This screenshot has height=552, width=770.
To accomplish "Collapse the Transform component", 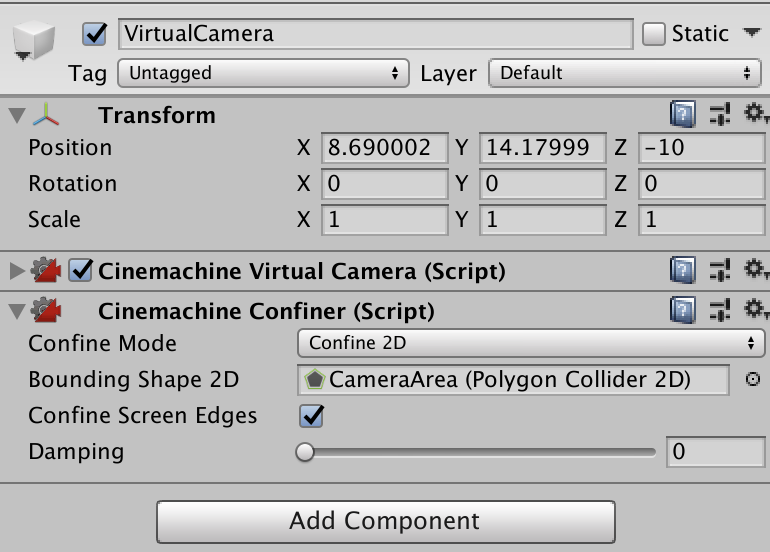I will coord(17,115).
